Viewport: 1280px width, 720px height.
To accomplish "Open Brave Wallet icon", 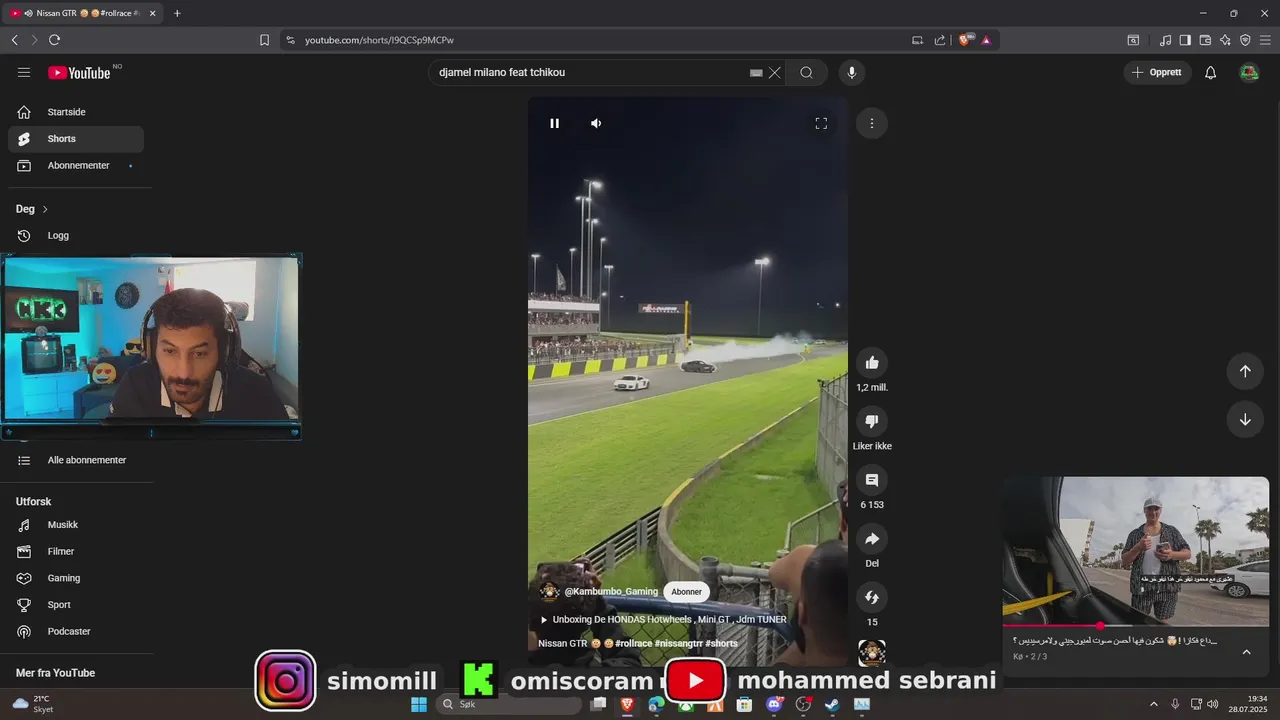I will [1205, 40].
